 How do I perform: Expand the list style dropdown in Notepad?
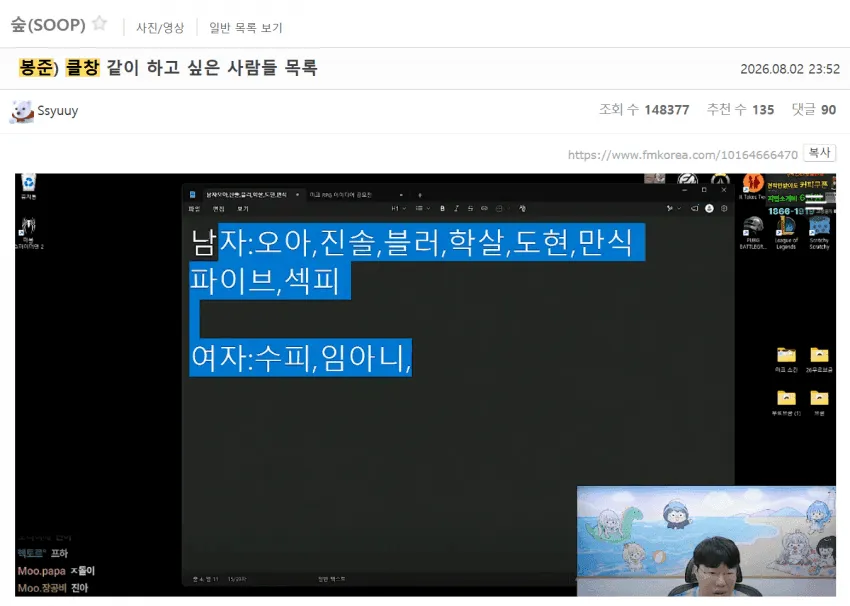coord(422,209)
